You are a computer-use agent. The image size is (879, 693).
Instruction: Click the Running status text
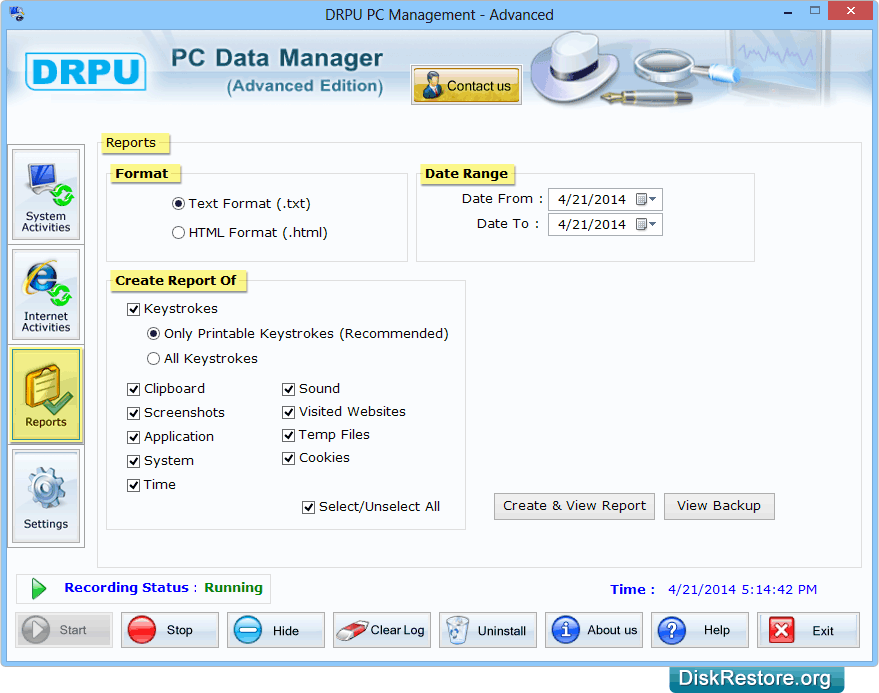pos(233,588)
